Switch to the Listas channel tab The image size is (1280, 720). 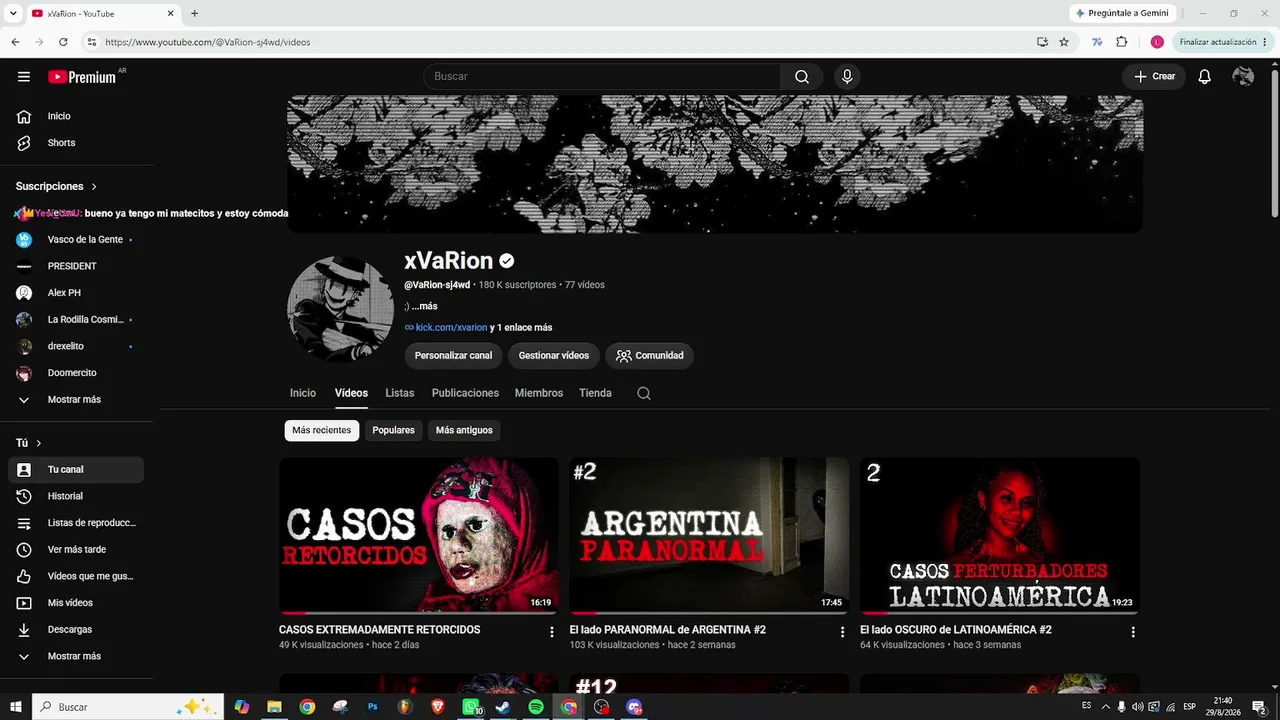click(400, 393)
